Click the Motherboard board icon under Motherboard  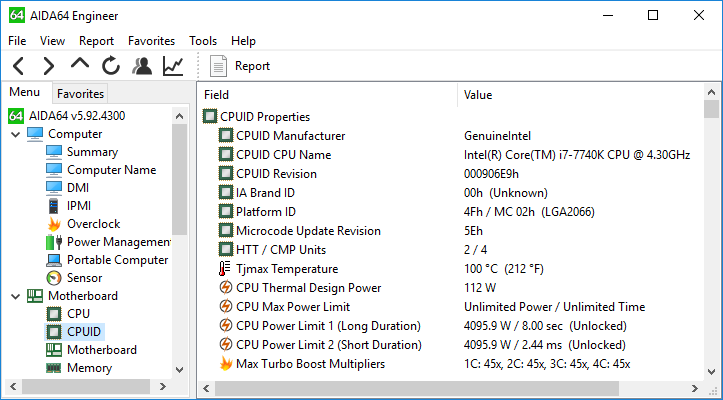pyautogui.click(x=54, y=350)
